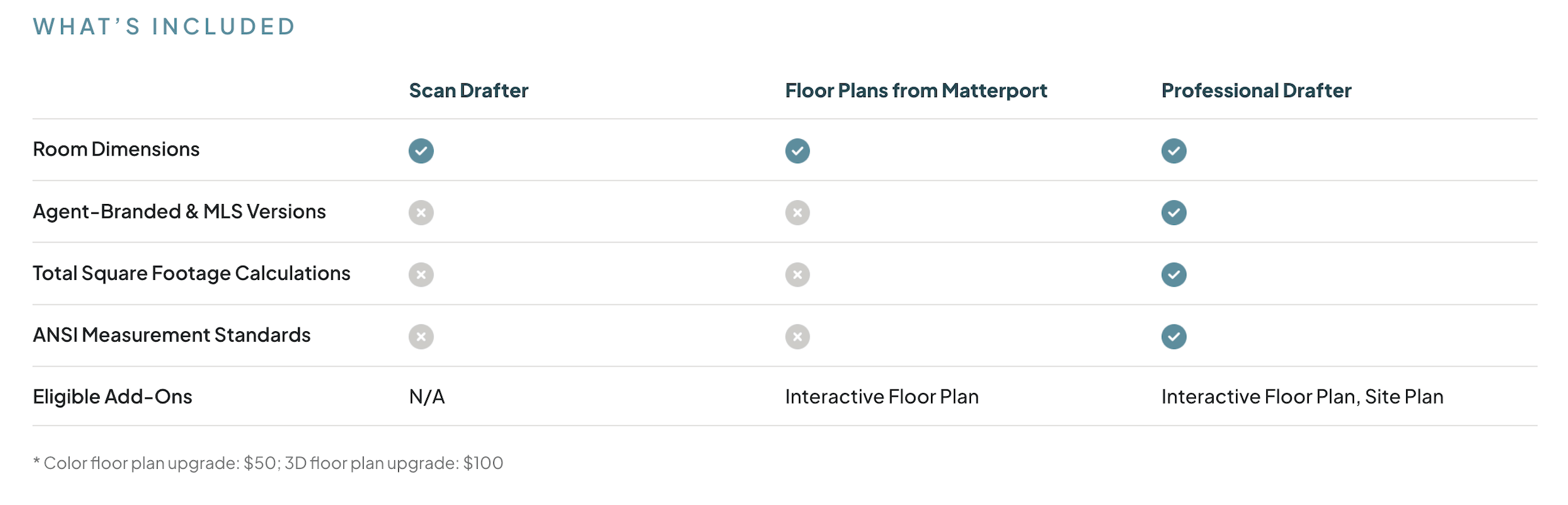Click Interactive Floor Plan under Matterport column
This screenshot has width=1568, height=505.
click(x=882, y=397)
